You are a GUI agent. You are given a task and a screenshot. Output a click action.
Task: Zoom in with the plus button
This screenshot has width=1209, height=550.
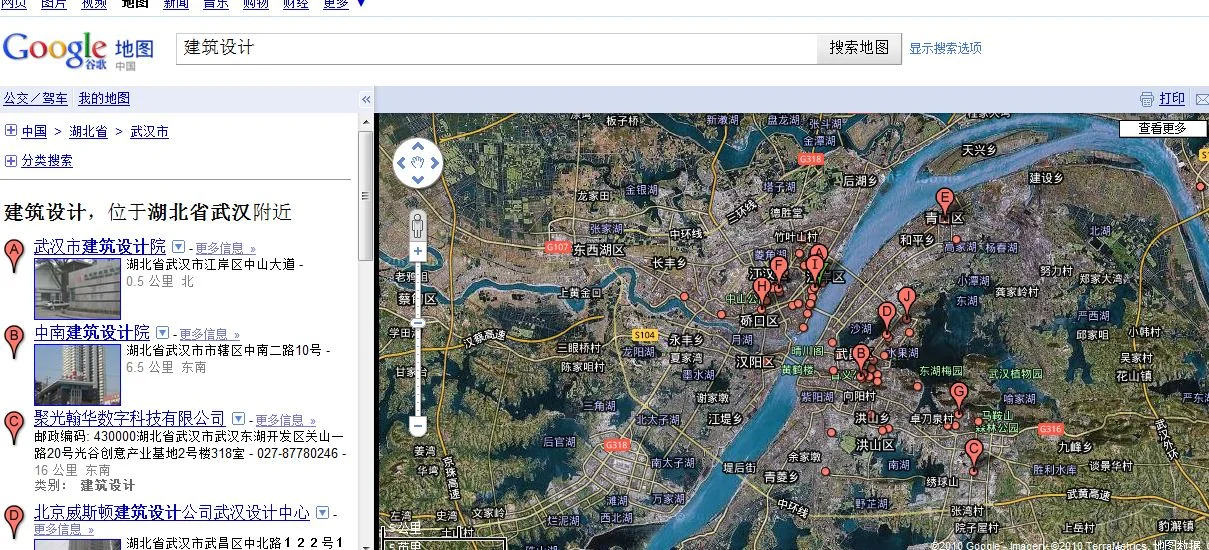(x=418, y=251)
